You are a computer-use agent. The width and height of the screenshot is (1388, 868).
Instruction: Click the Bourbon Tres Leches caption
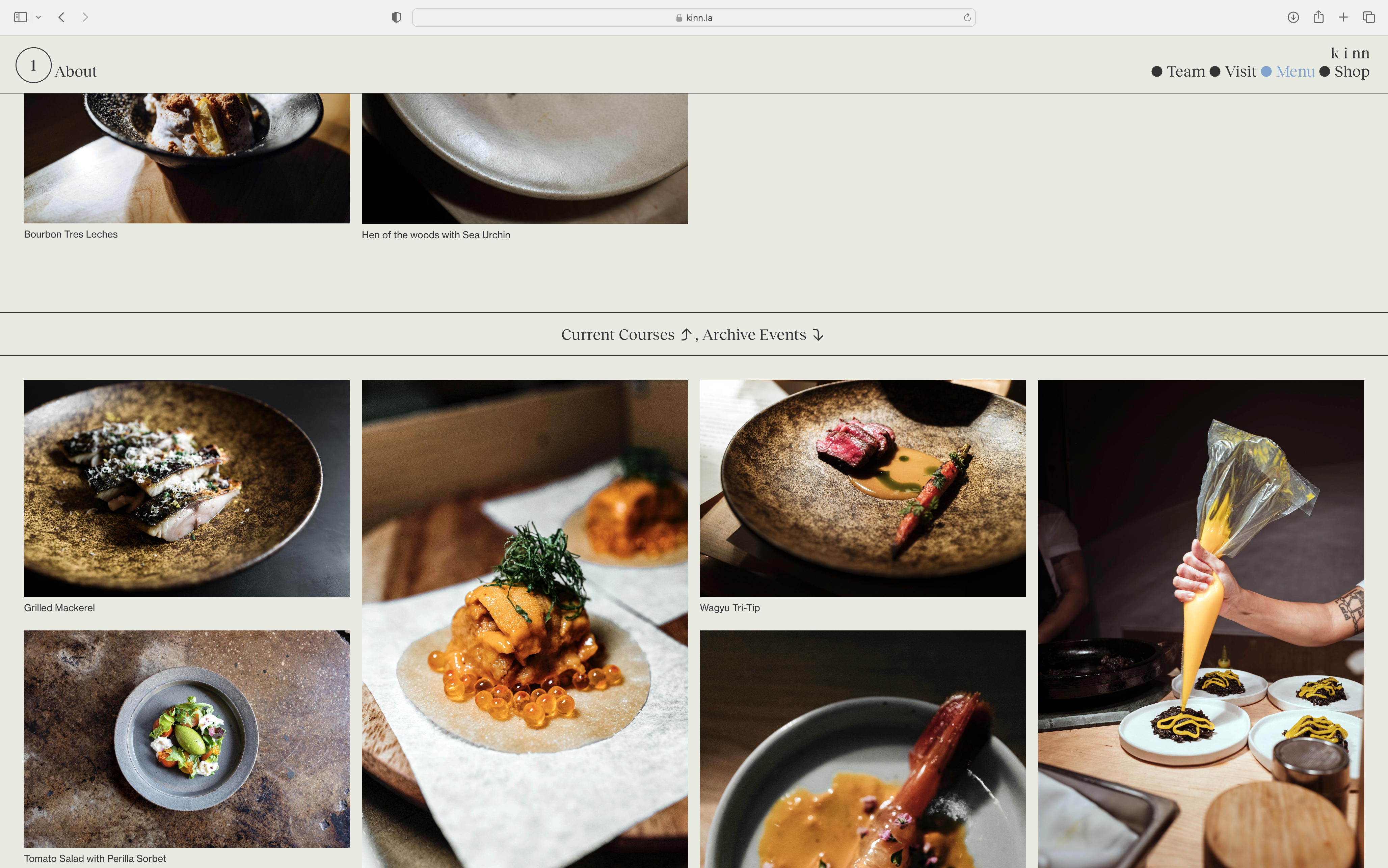click(71, 234)
